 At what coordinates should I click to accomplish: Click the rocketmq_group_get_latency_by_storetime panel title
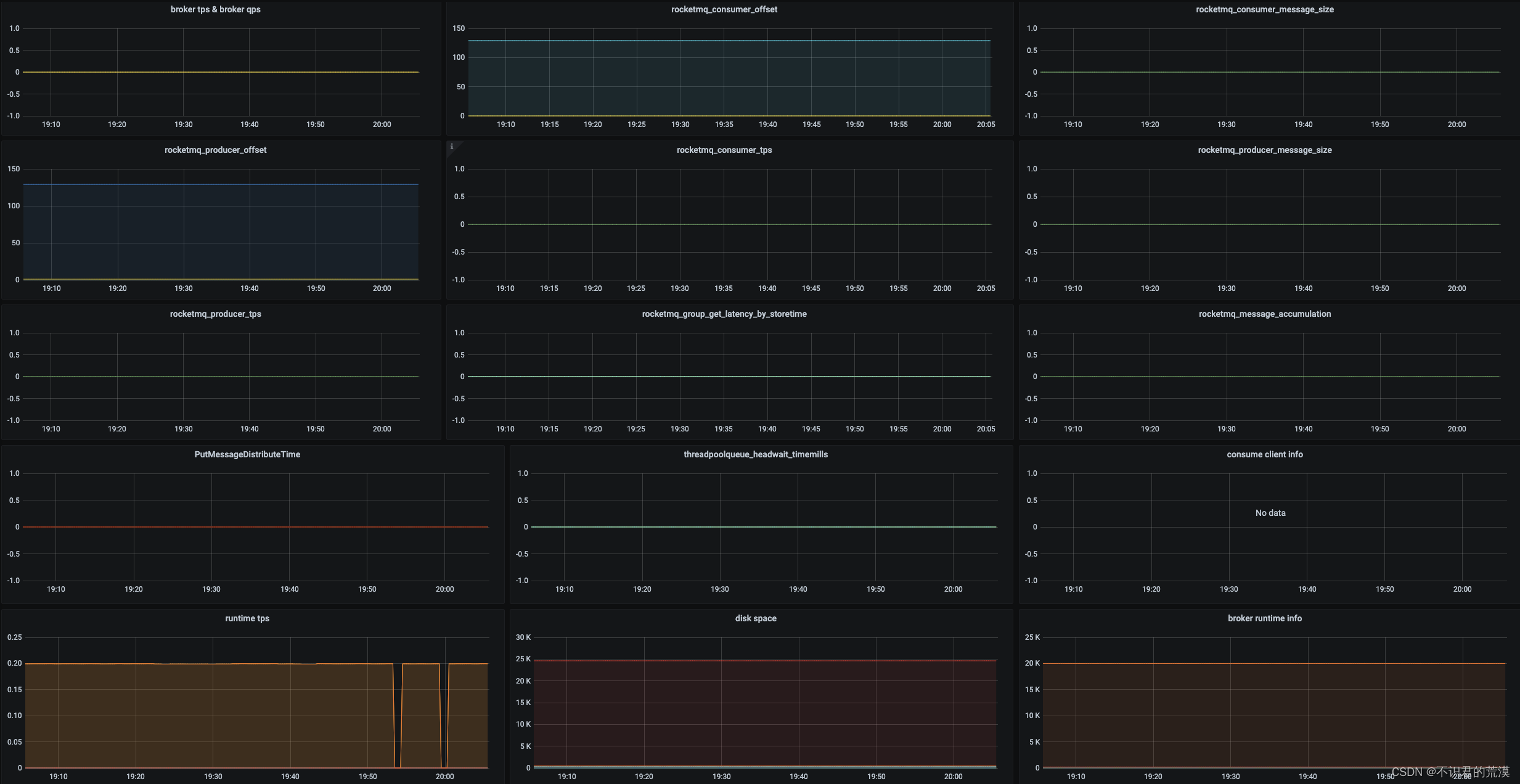point(724,314)
